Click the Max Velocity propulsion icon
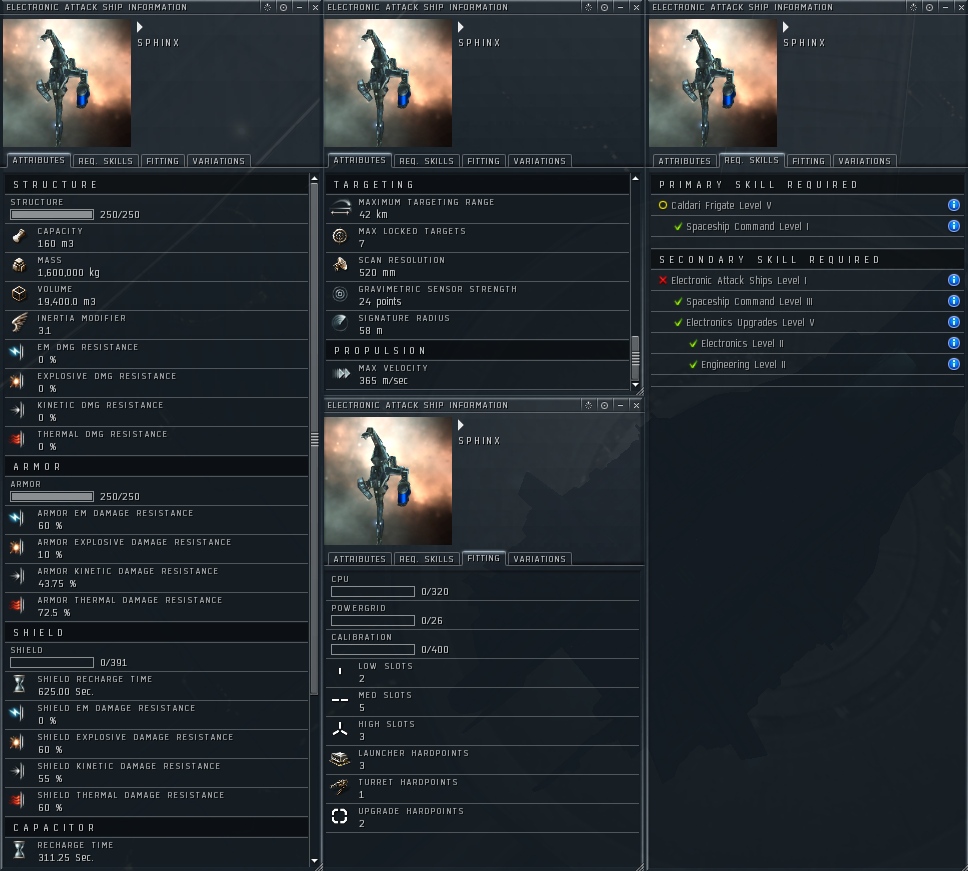The width and height of the screenshot is (968, 871). 341,373
